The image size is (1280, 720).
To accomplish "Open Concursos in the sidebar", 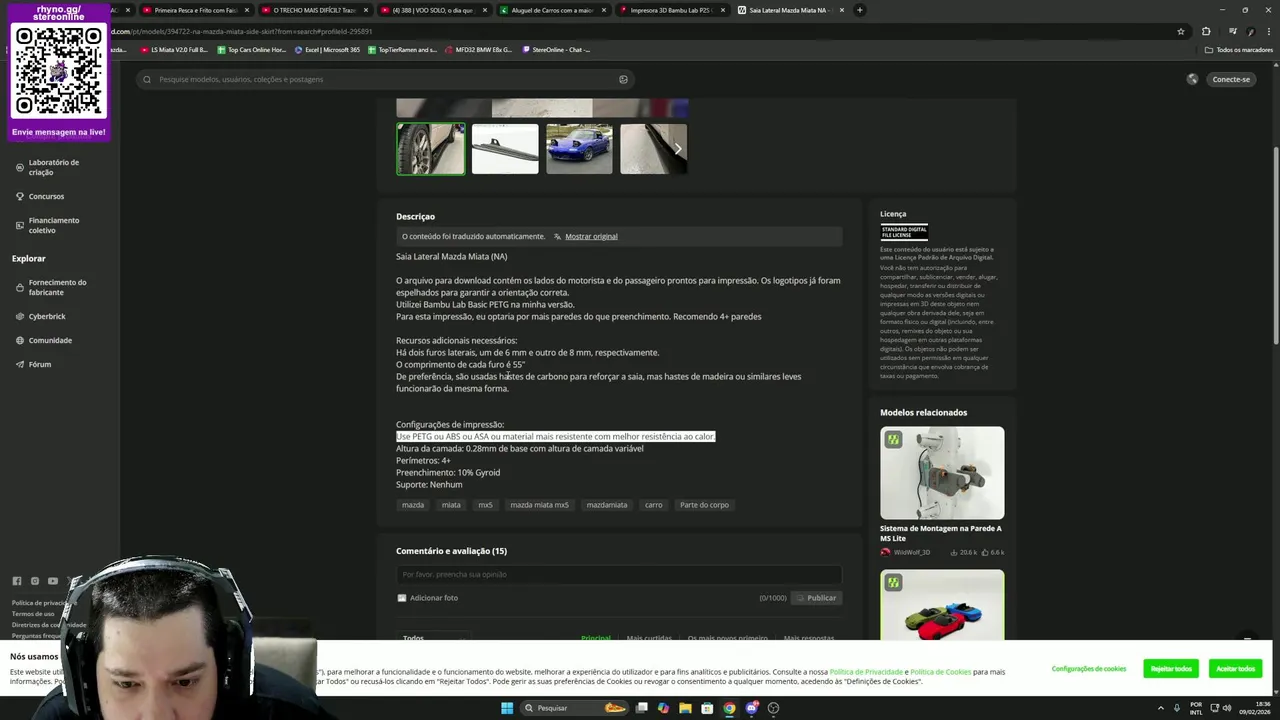I will pyautogui.click(x=46, y=196).
